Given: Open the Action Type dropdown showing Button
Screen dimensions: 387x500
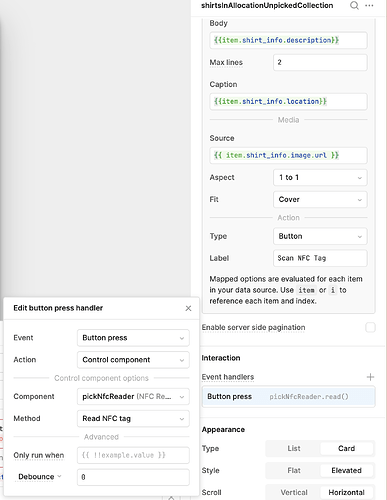Looking at the screenshot, I should (x=320, y=236).
